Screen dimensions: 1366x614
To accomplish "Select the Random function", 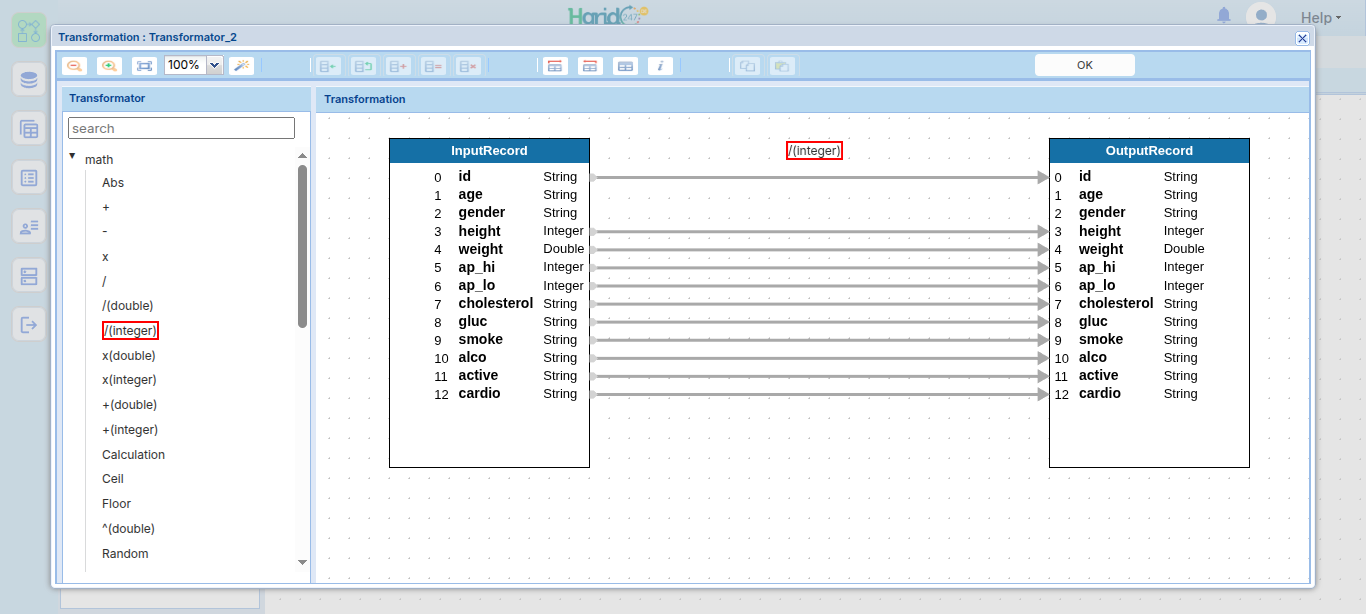I will (125, 554).
